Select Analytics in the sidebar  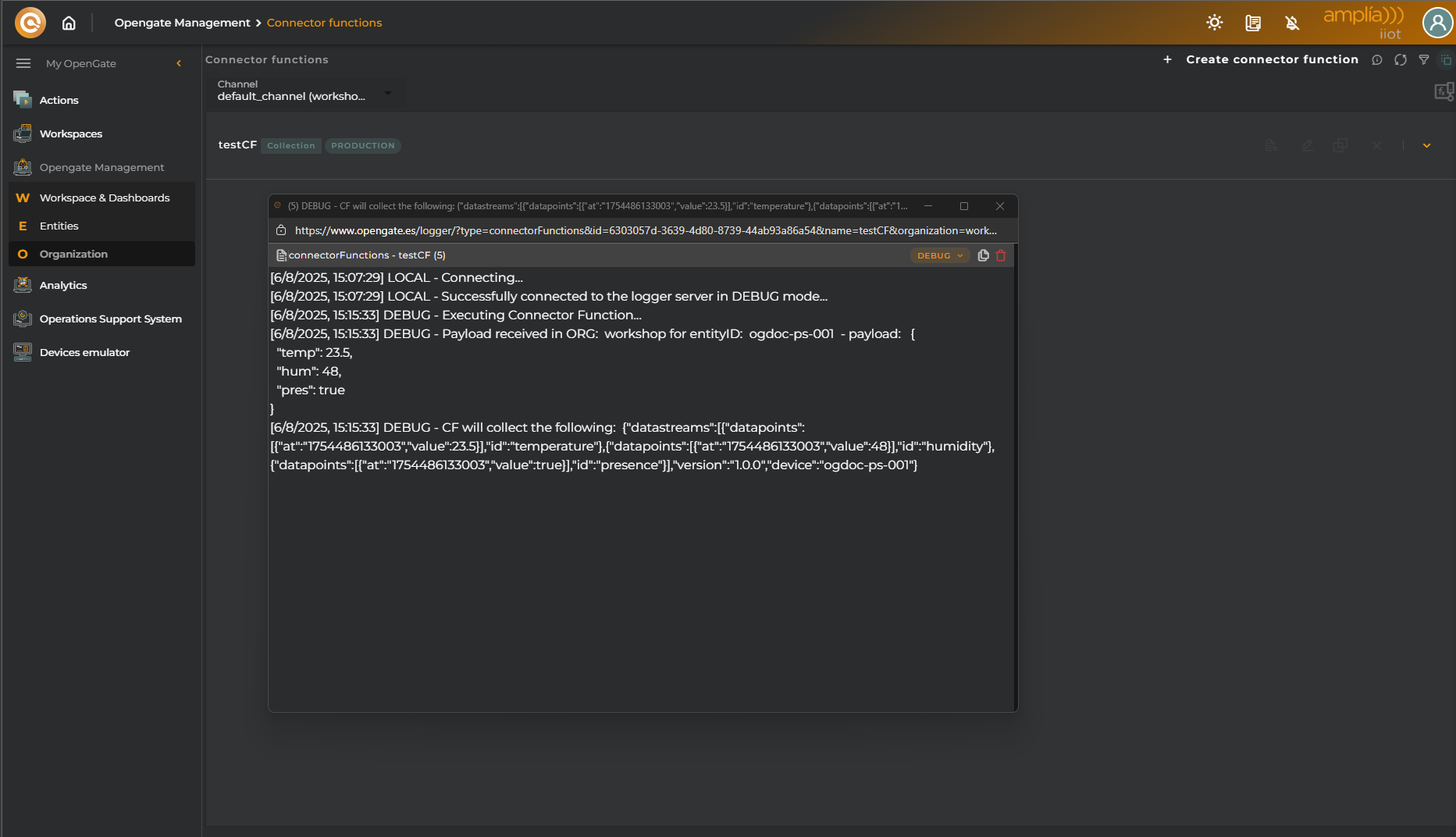[x=63, y=286]
